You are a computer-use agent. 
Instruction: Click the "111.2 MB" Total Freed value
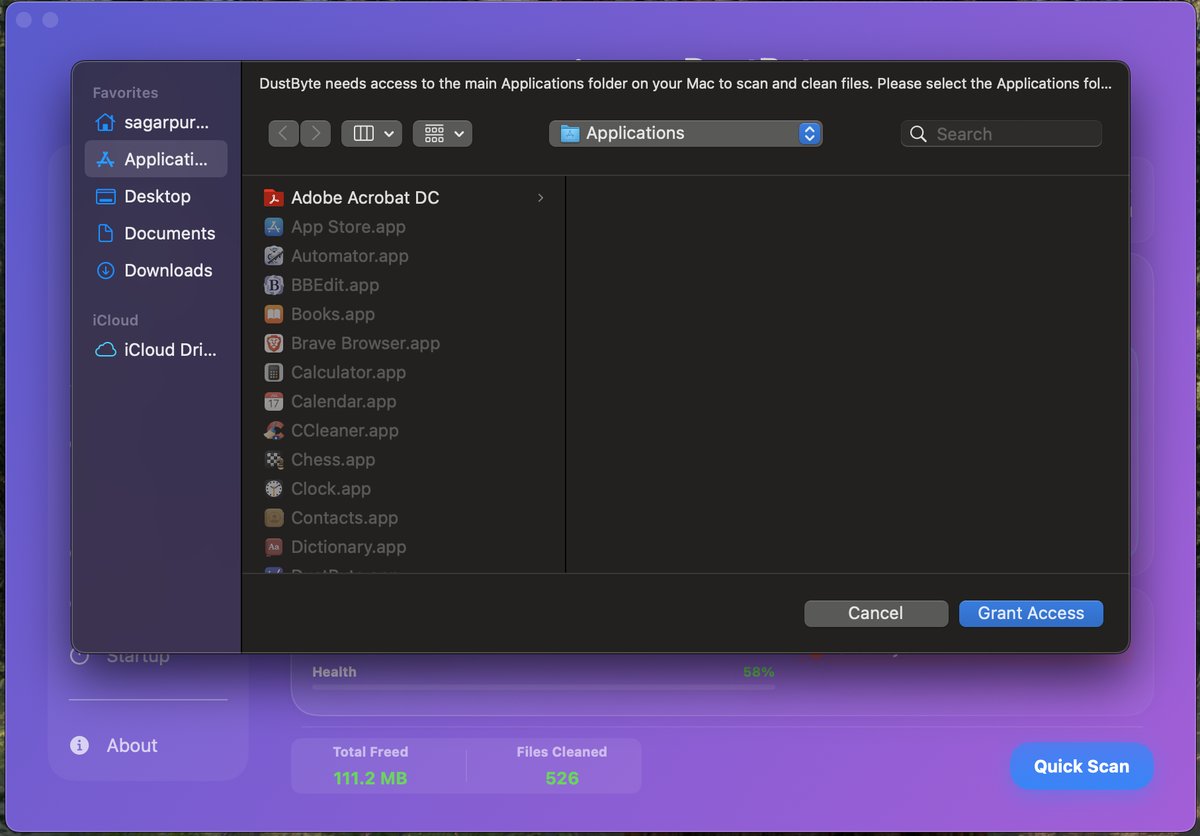click(x=370, y=778)
